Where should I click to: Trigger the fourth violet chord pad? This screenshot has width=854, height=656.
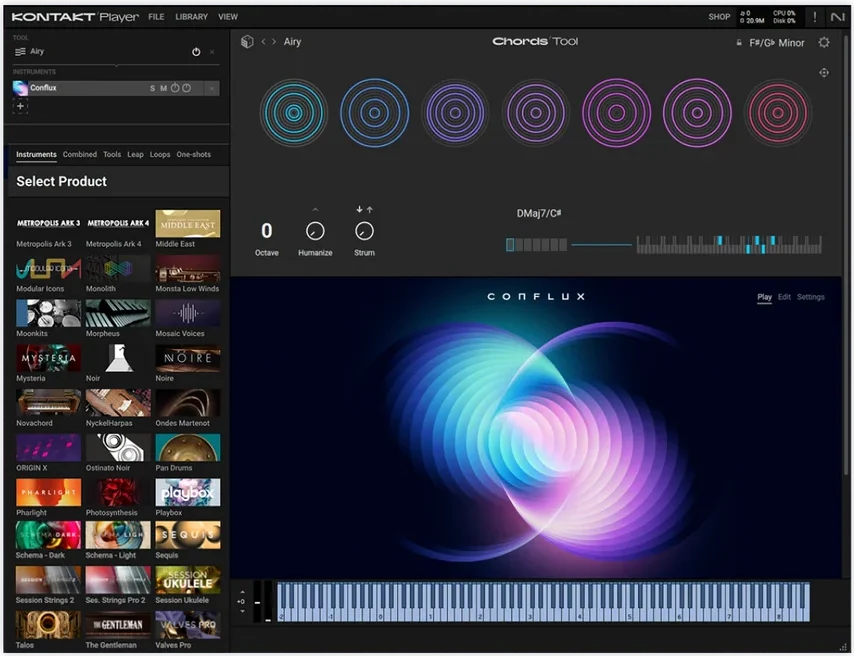click(535, 113)
